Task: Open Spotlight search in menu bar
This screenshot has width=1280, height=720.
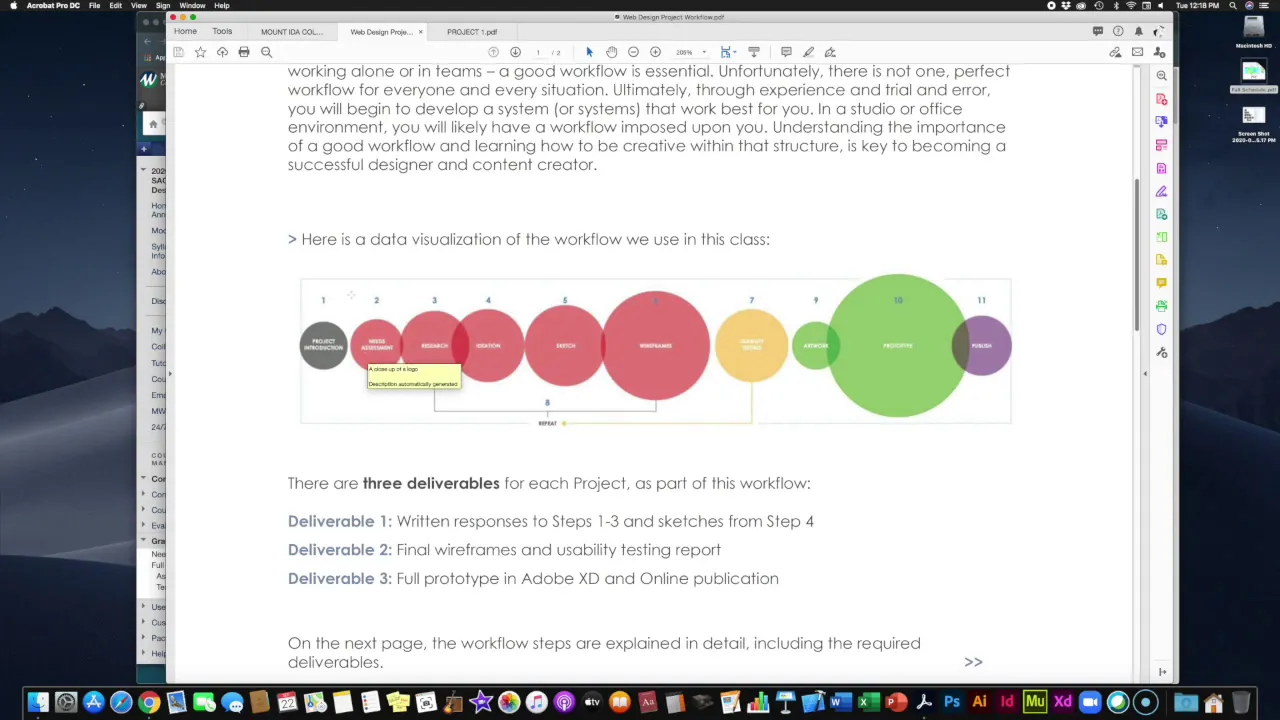Action: click(x=1233, y=5)
